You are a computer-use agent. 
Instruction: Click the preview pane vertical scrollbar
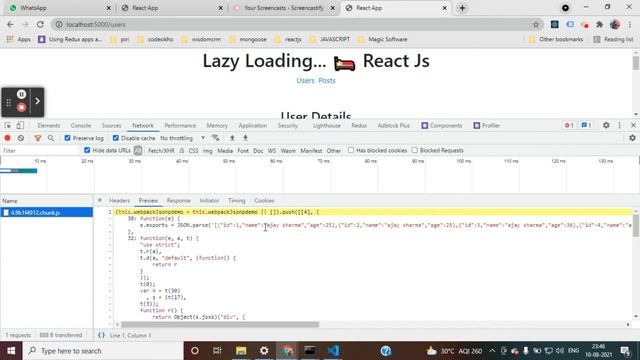click(x=636, y=225)
